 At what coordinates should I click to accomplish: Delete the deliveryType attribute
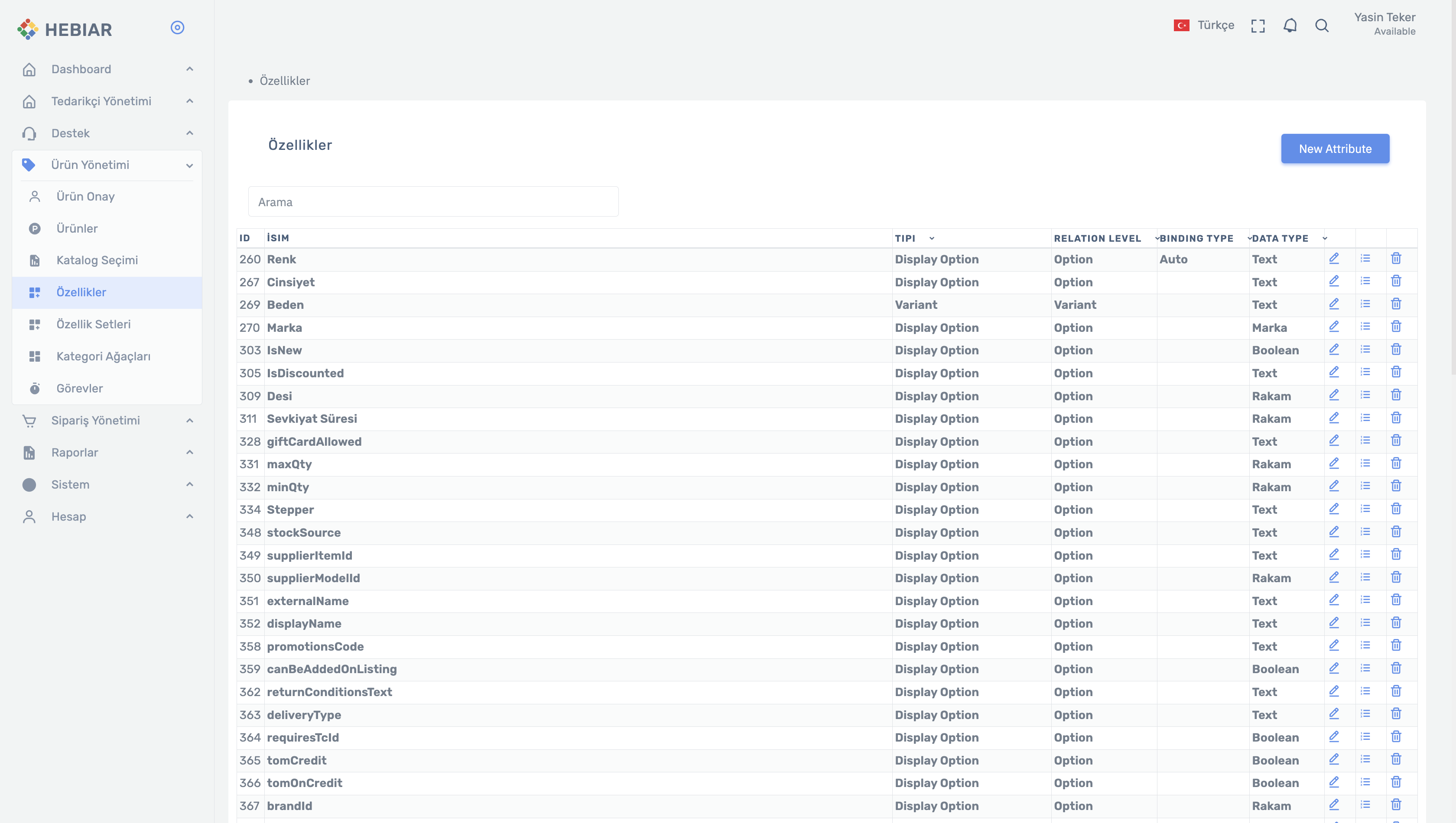[1396, 714]
